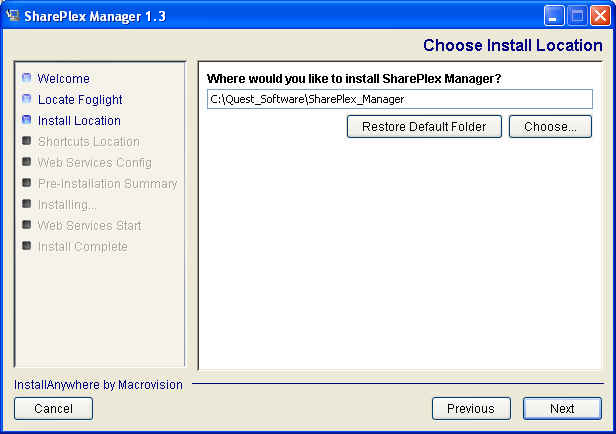Click the Install Complete bullet icon

click(x=26, y=245)
